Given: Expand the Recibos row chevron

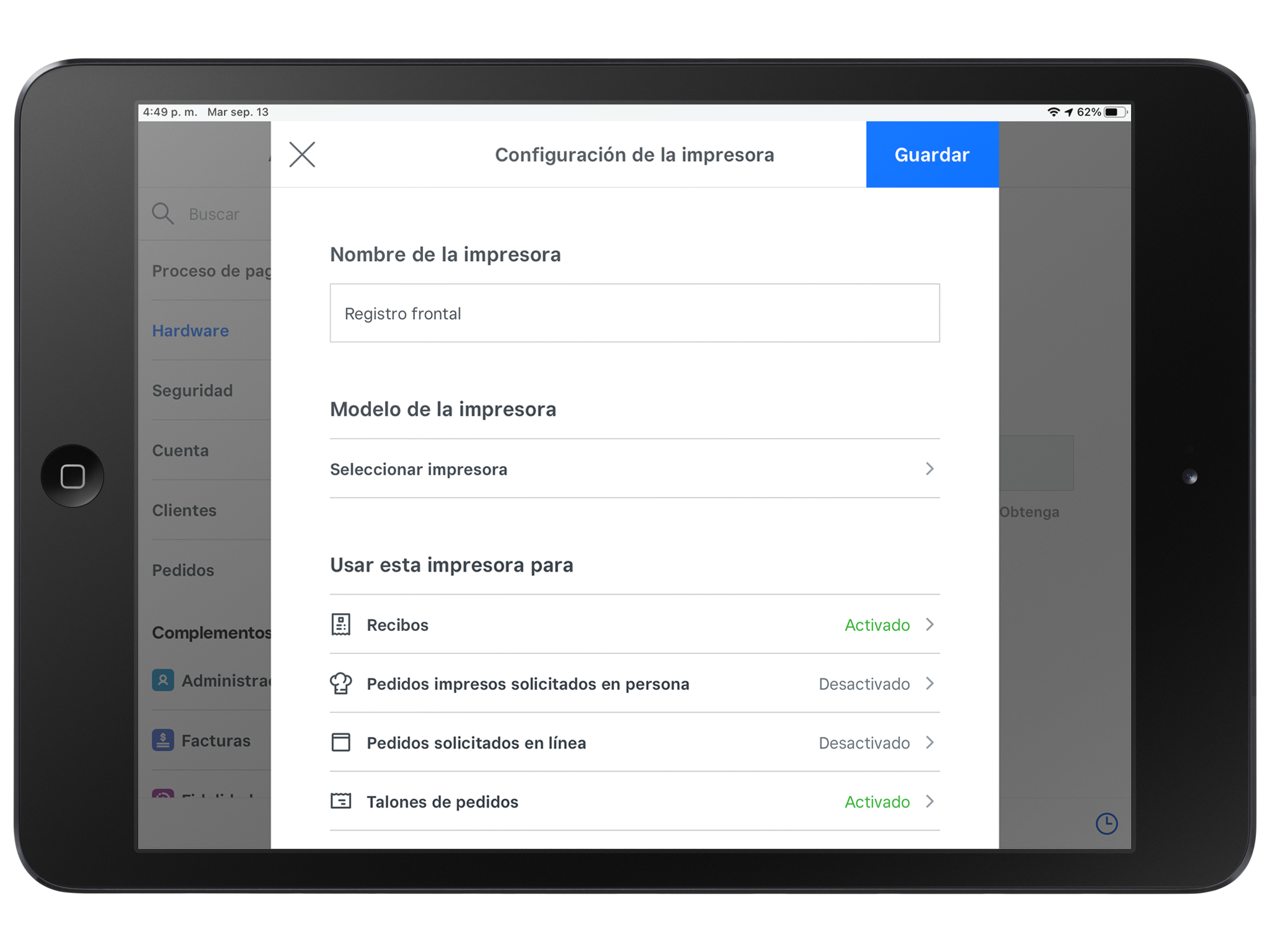Looking at the screenshot, I should point(930,625).
